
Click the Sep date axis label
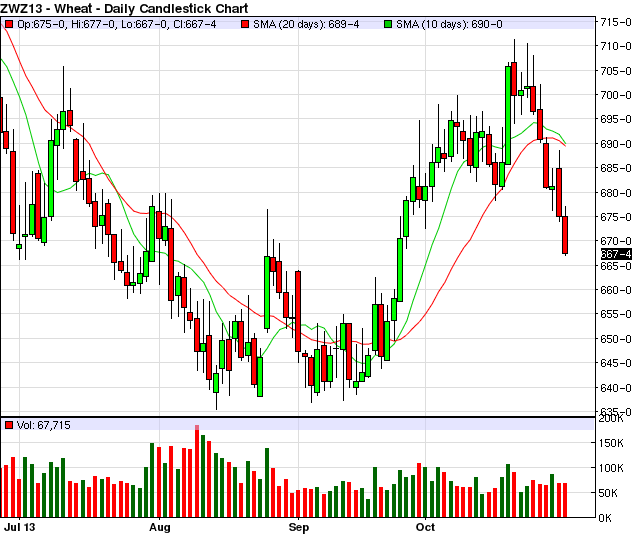click(299, 527)
